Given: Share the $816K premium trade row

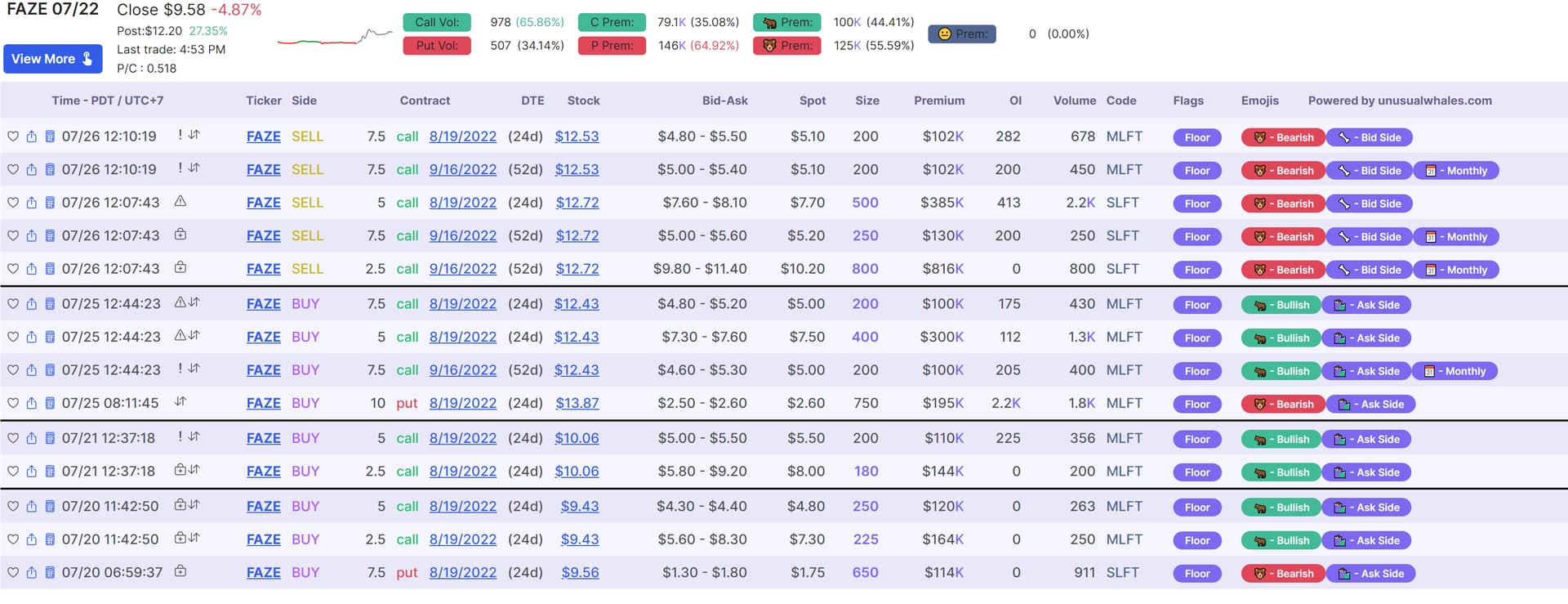Looking at the screenshot, I should [32, 269].
